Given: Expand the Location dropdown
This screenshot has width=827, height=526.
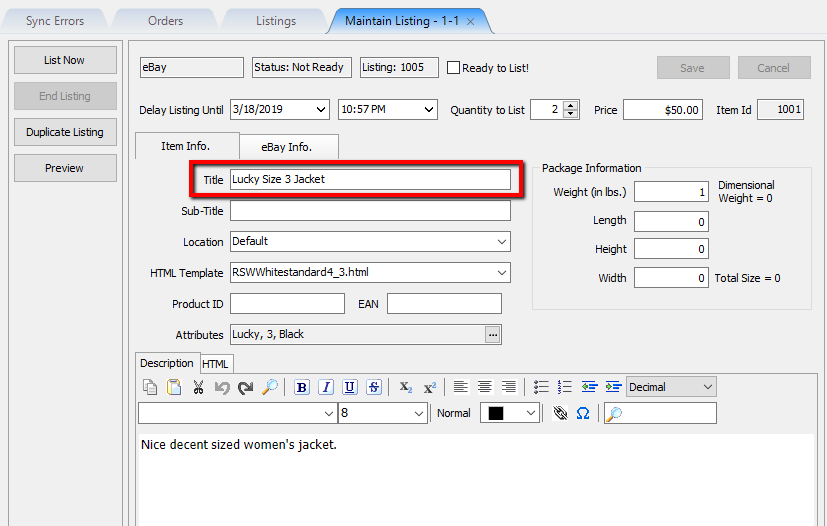Looking at the screenshot, I should pyautogui.click(x=502, y=242).
